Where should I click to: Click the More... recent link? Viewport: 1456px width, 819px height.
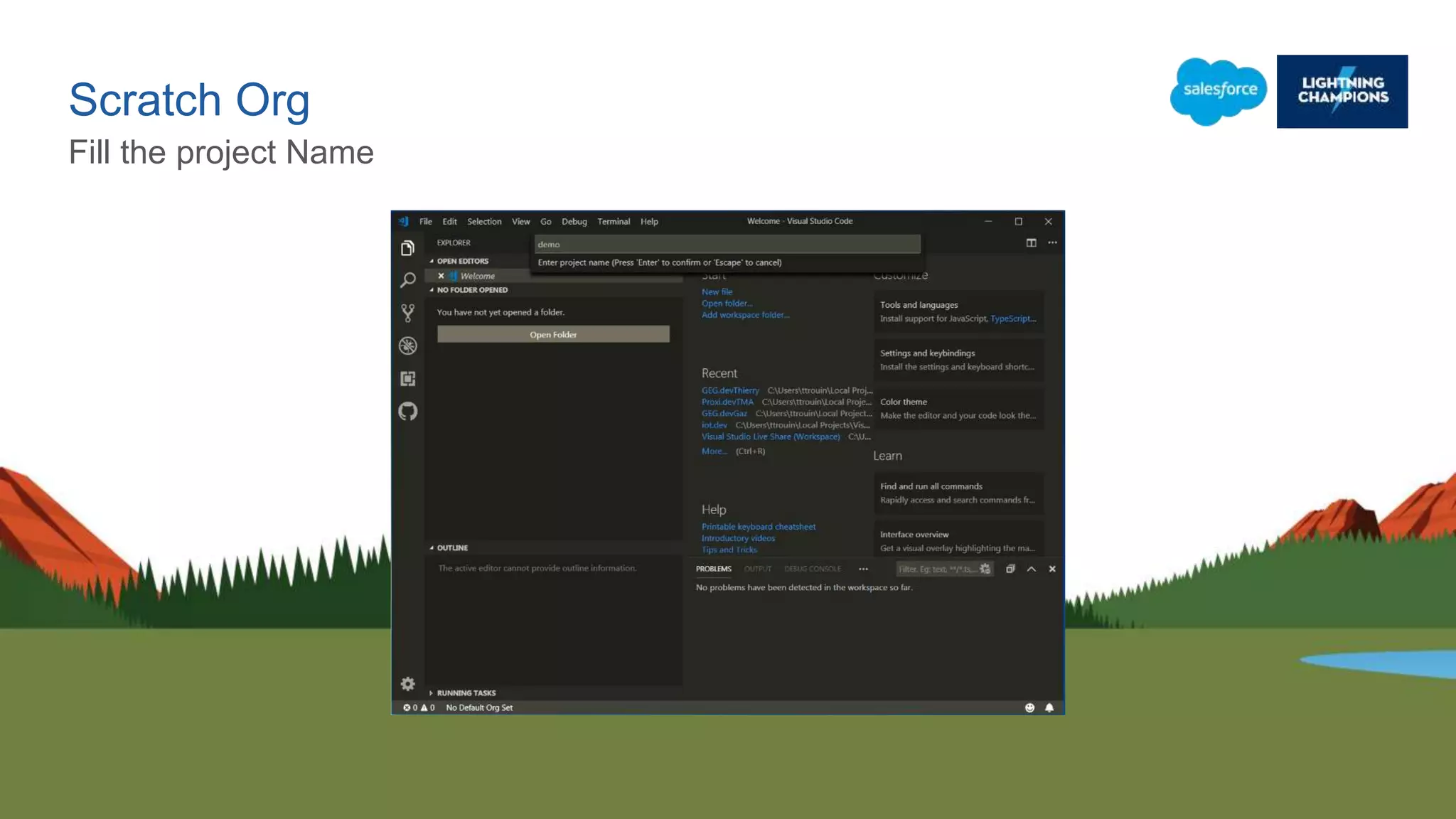[714, 451]
